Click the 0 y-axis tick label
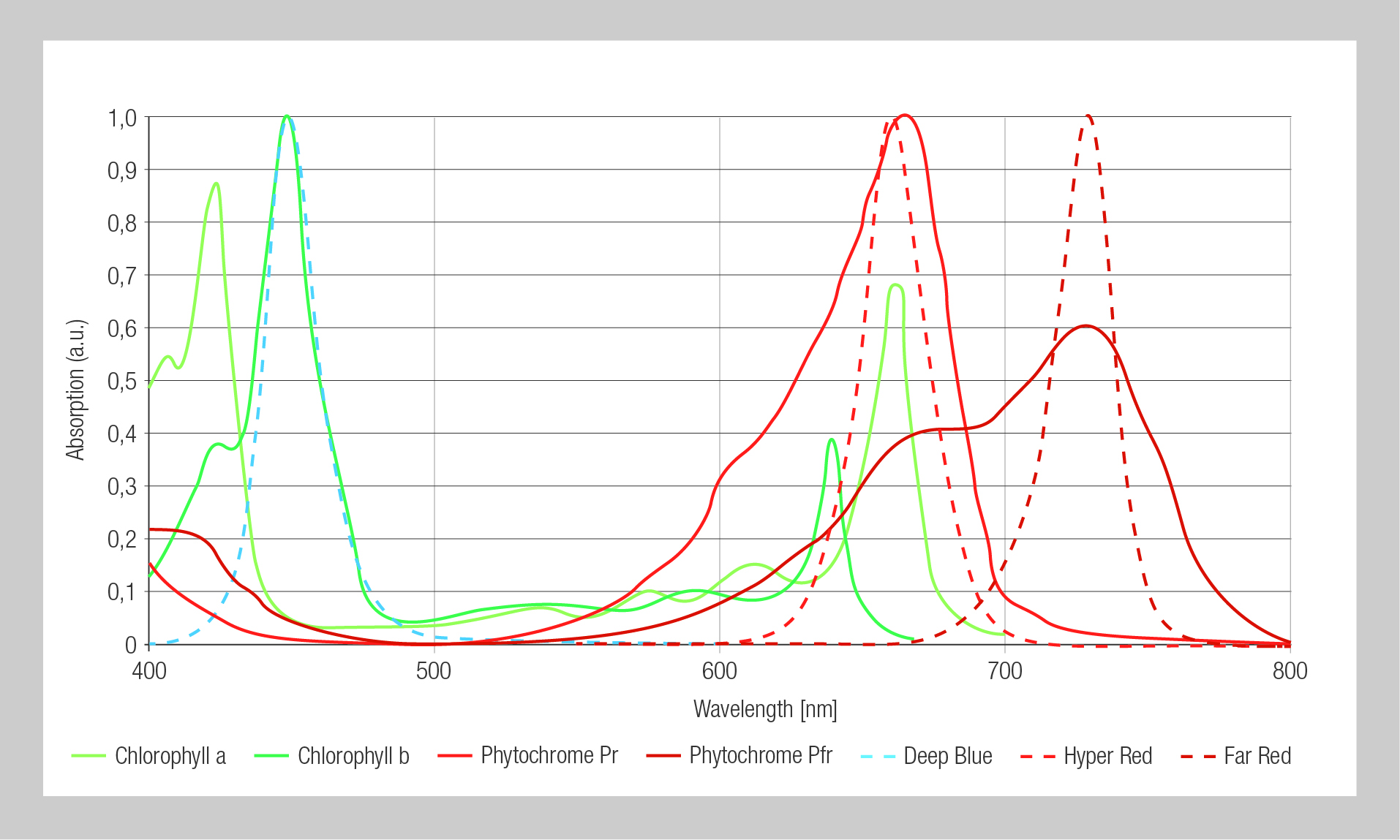The image size is (1400, 840). tap(131, 645)
